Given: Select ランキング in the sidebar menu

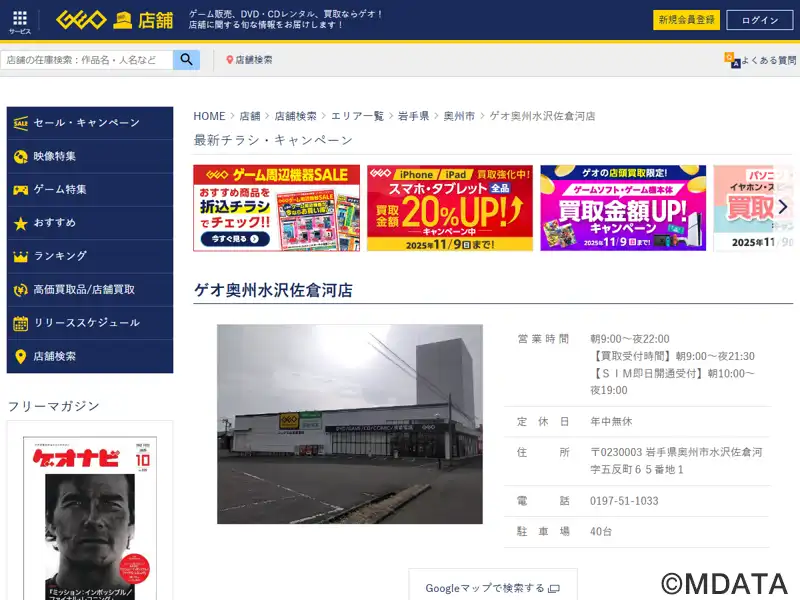Looking at the screenshot, I should (90, 256).
